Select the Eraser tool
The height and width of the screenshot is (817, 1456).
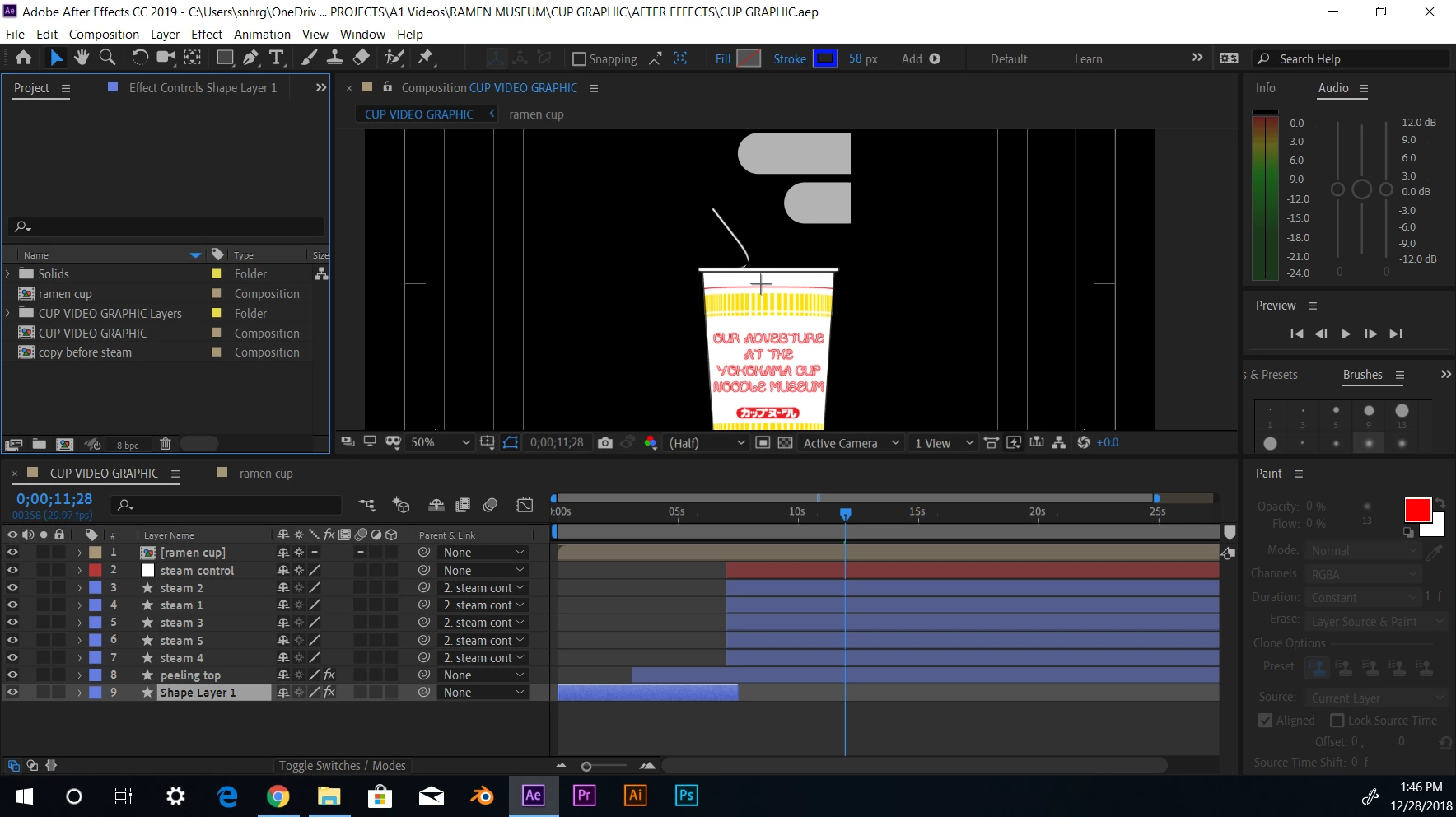click(361, 58)
